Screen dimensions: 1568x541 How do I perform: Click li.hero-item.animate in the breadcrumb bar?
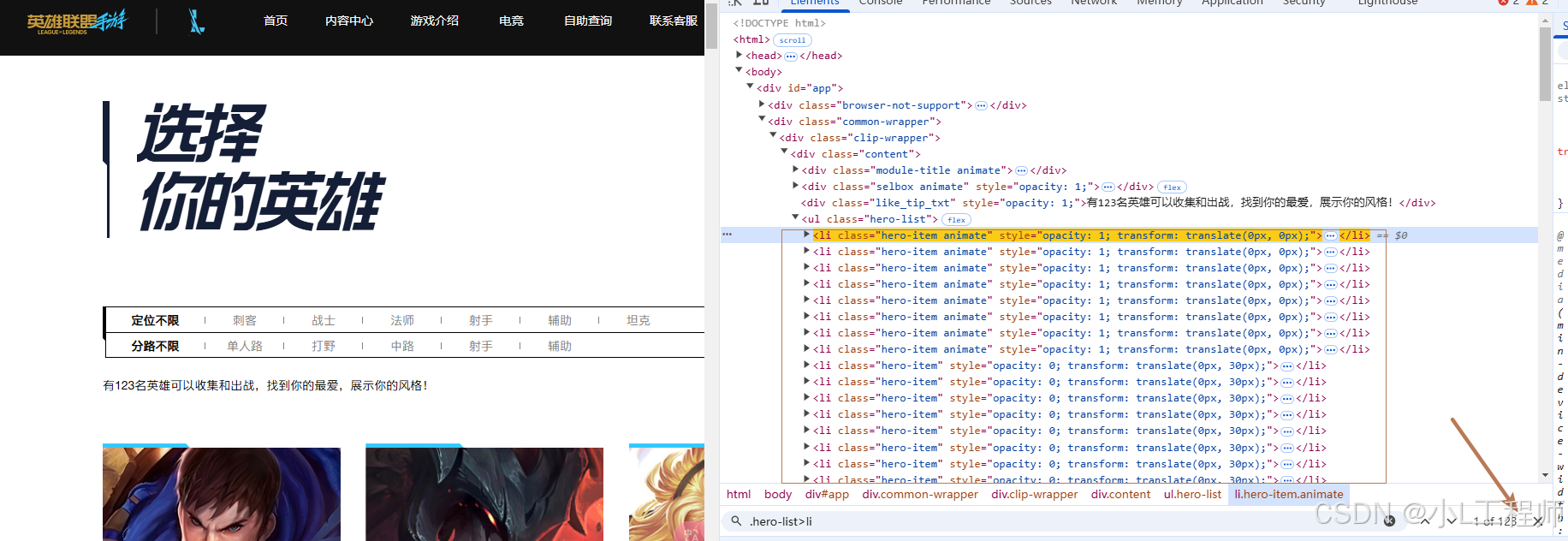(1289, 494)
